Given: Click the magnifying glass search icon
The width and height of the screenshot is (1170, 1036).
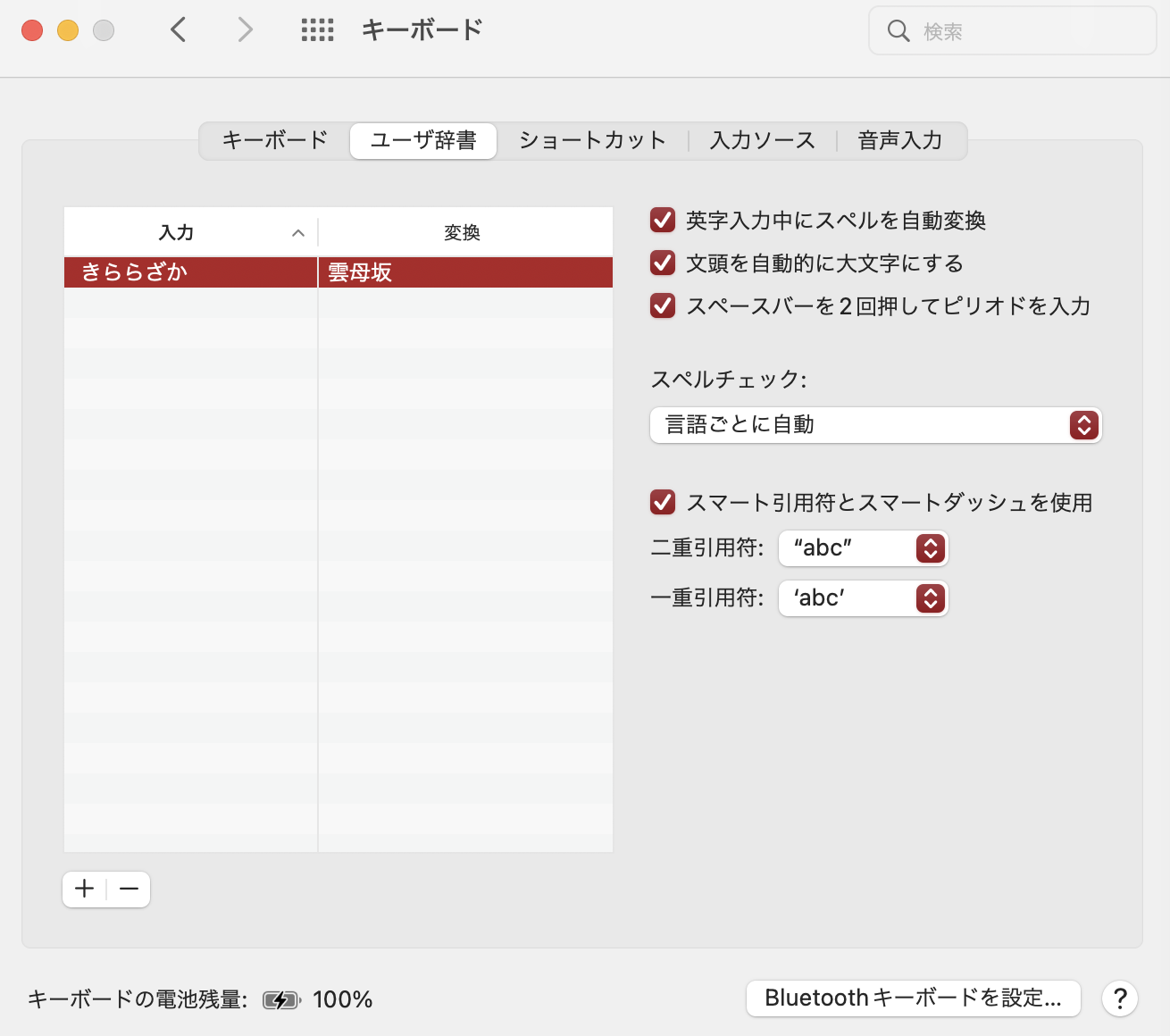Looking at the screenshot, I should pos(898,31).
